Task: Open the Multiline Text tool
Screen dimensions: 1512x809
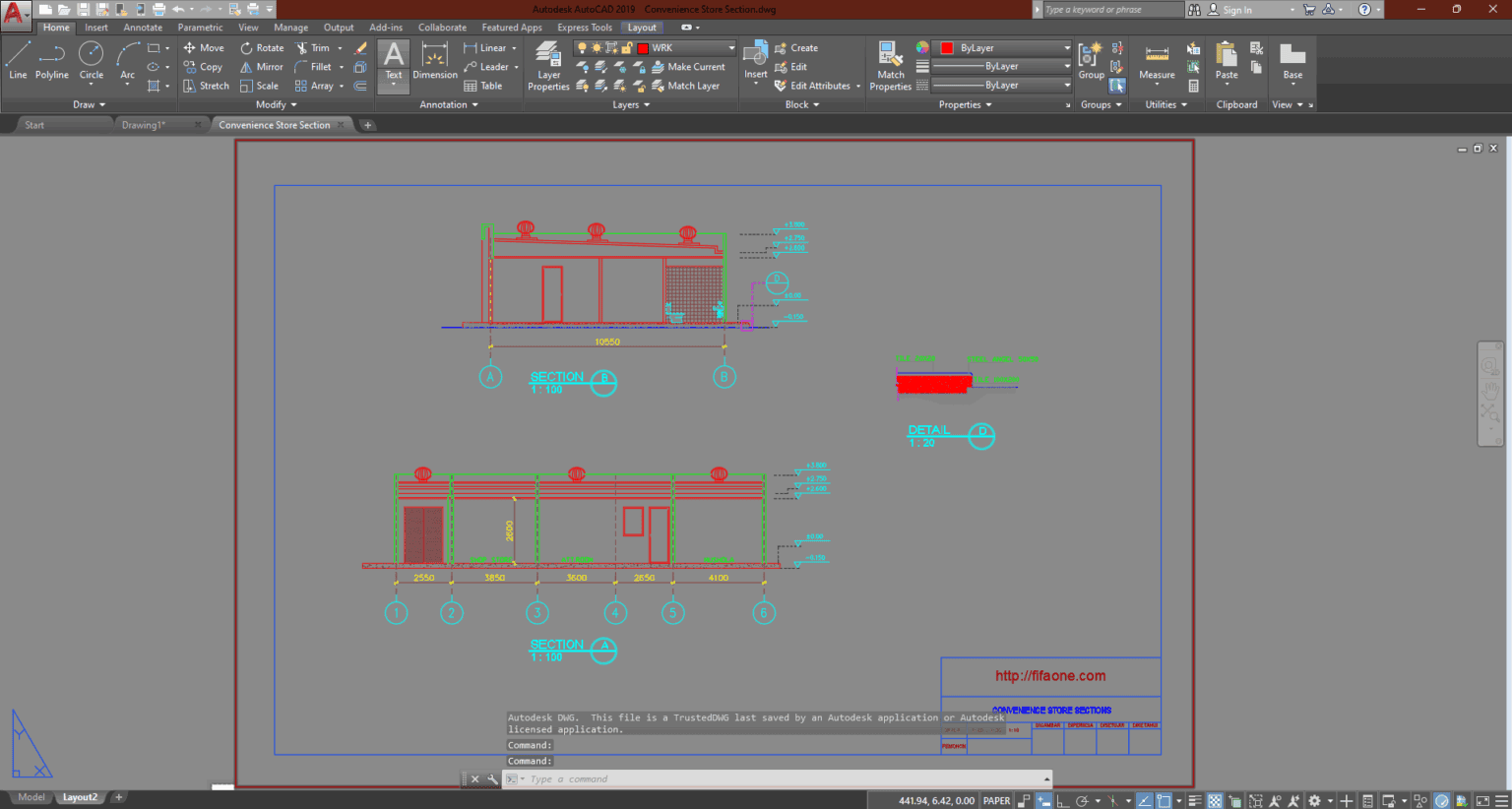Action: coord(393,61)
